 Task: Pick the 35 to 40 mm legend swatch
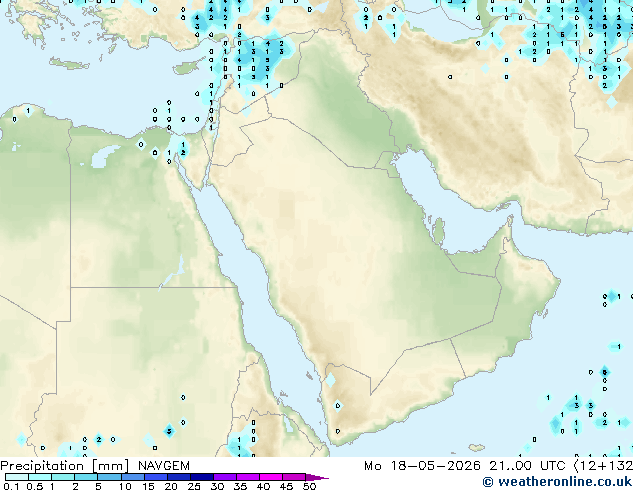click(x=248, y=477)
